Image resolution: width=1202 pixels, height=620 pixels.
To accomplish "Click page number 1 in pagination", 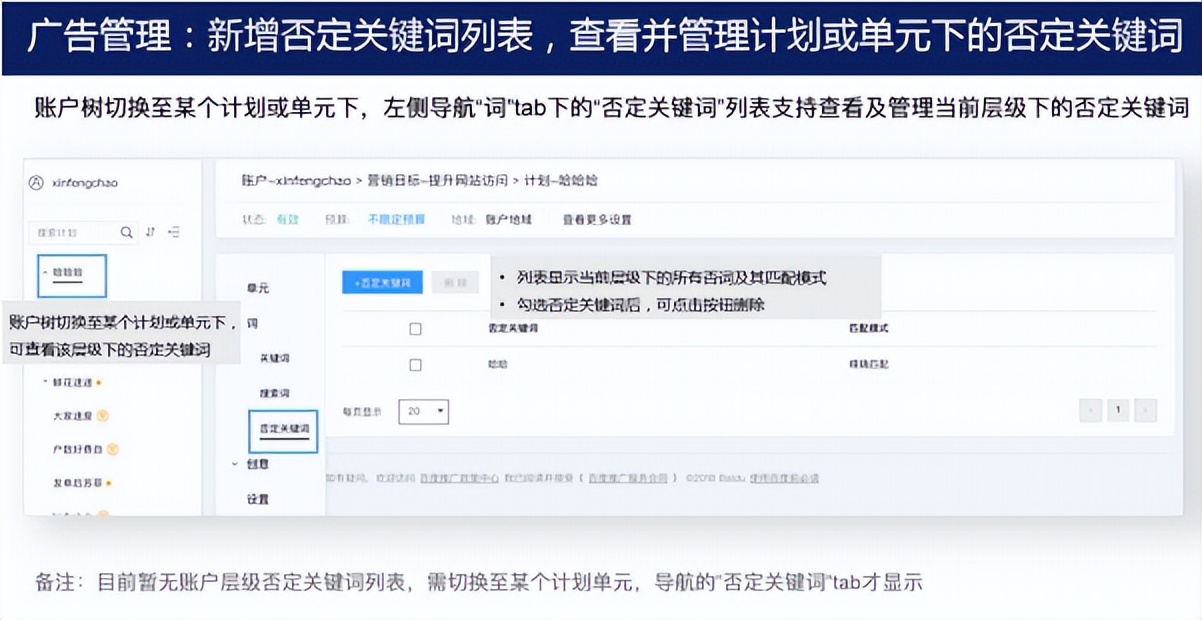I will [x=1118, y=409].
